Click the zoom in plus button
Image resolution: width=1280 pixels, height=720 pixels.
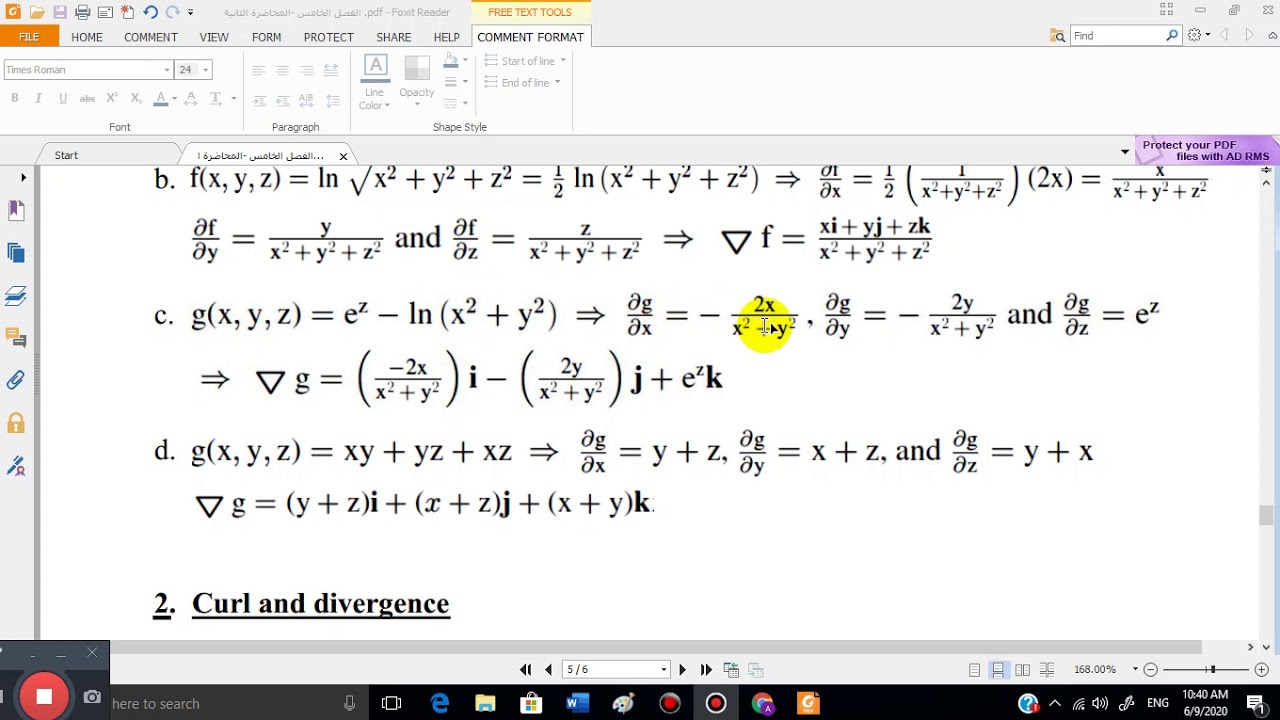(1261, 669)
